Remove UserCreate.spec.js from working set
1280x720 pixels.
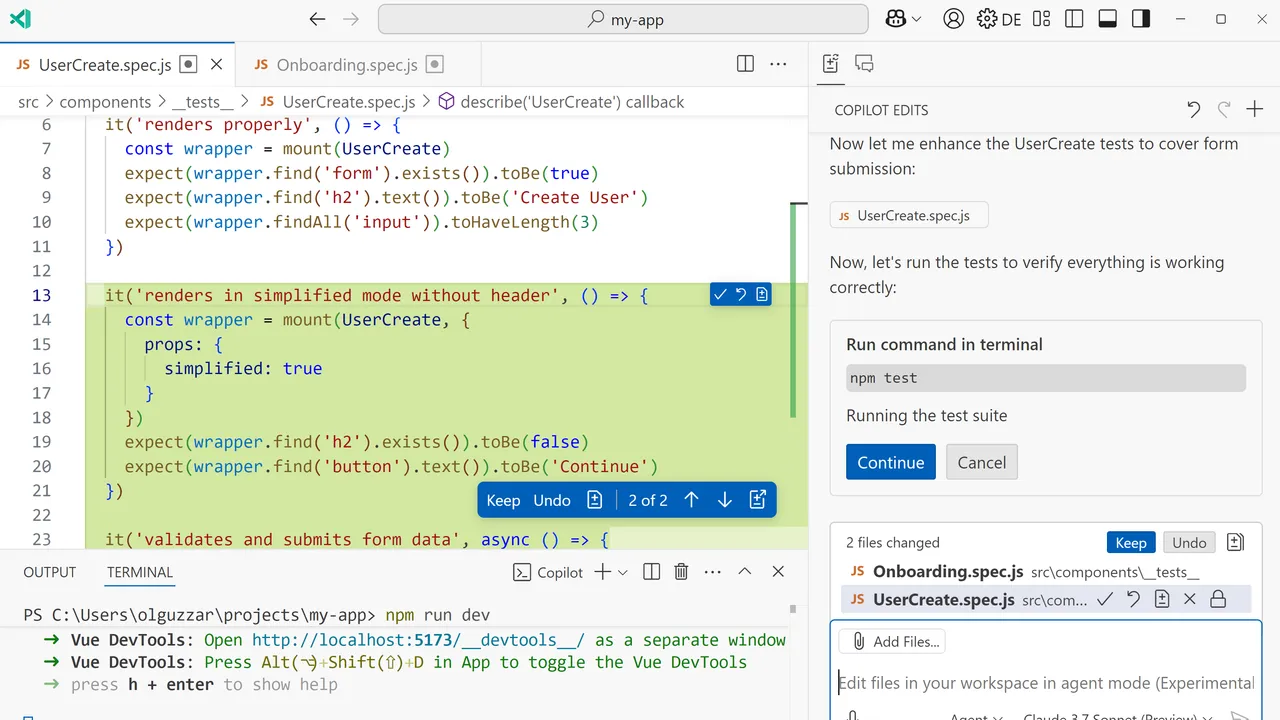coord(1189,599)
